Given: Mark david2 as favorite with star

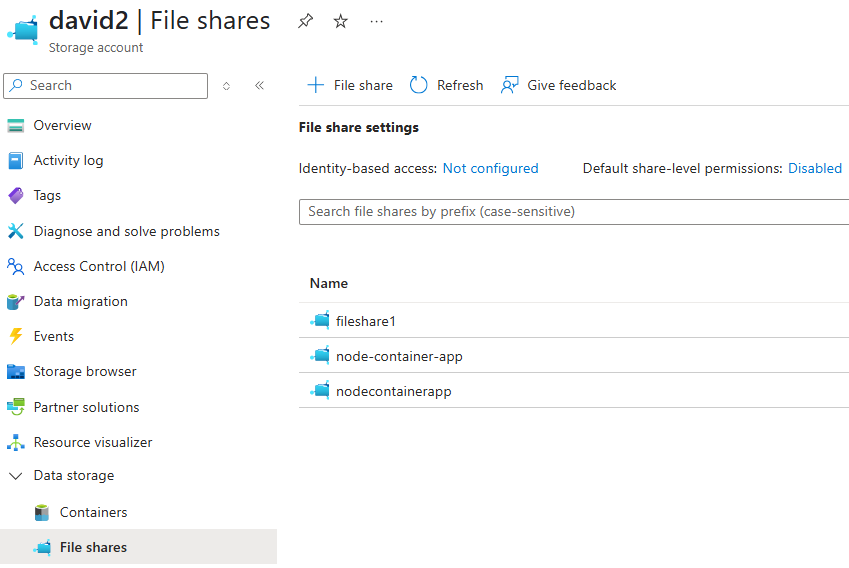Looking at the screenshot, I should point(341,22).
